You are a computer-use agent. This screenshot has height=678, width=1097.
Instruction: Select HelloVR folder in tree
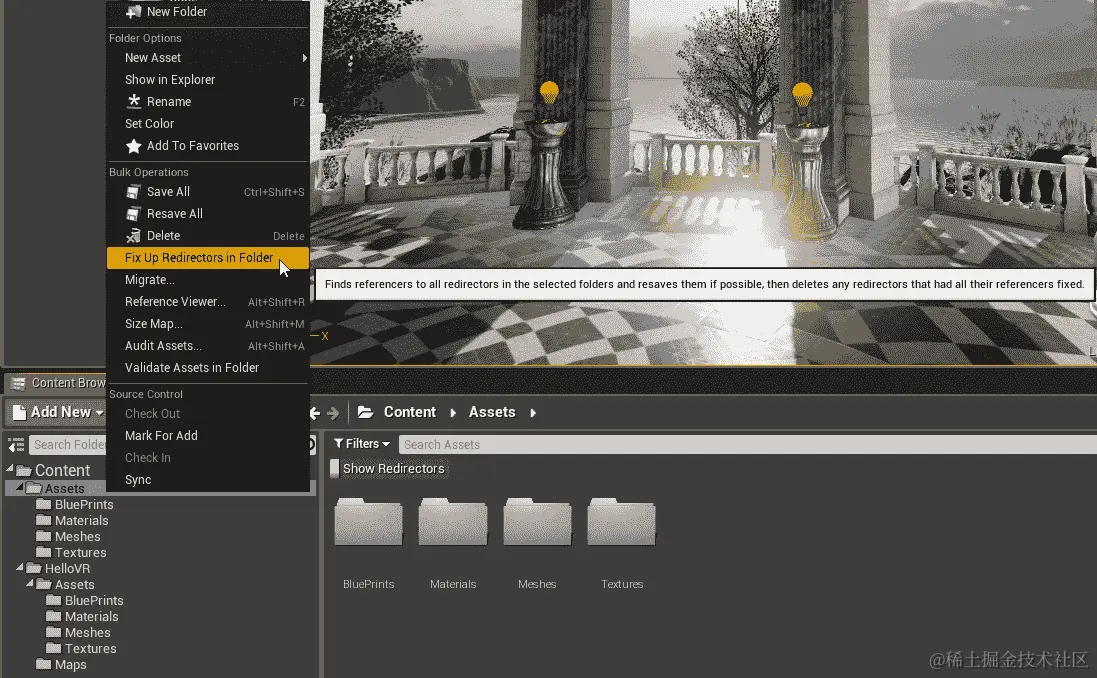67,569
